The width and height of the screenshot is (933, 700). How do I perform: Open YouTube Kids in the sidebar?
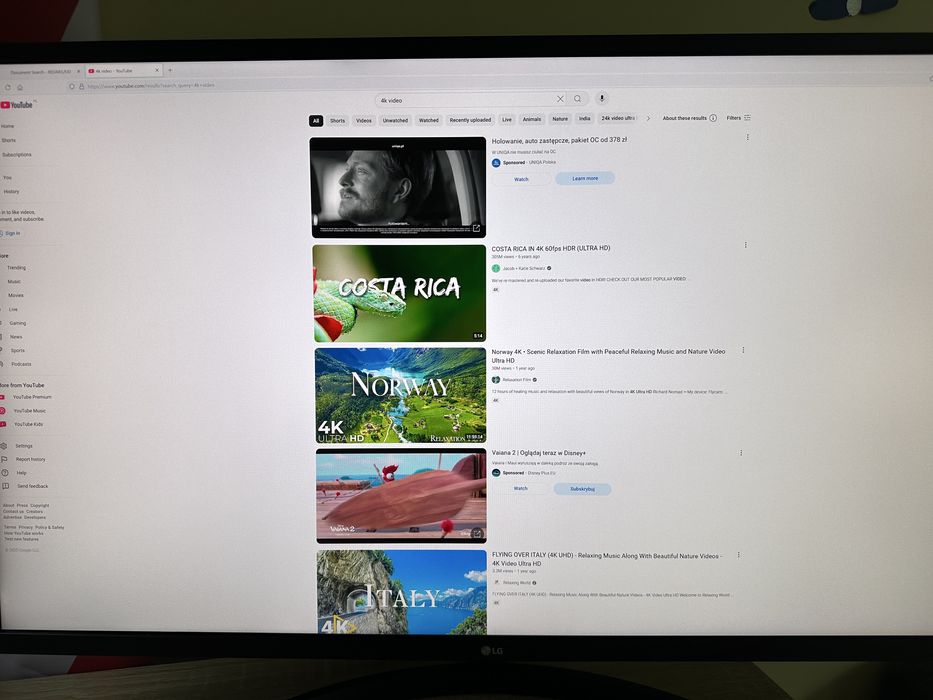[x=28, y=424]
